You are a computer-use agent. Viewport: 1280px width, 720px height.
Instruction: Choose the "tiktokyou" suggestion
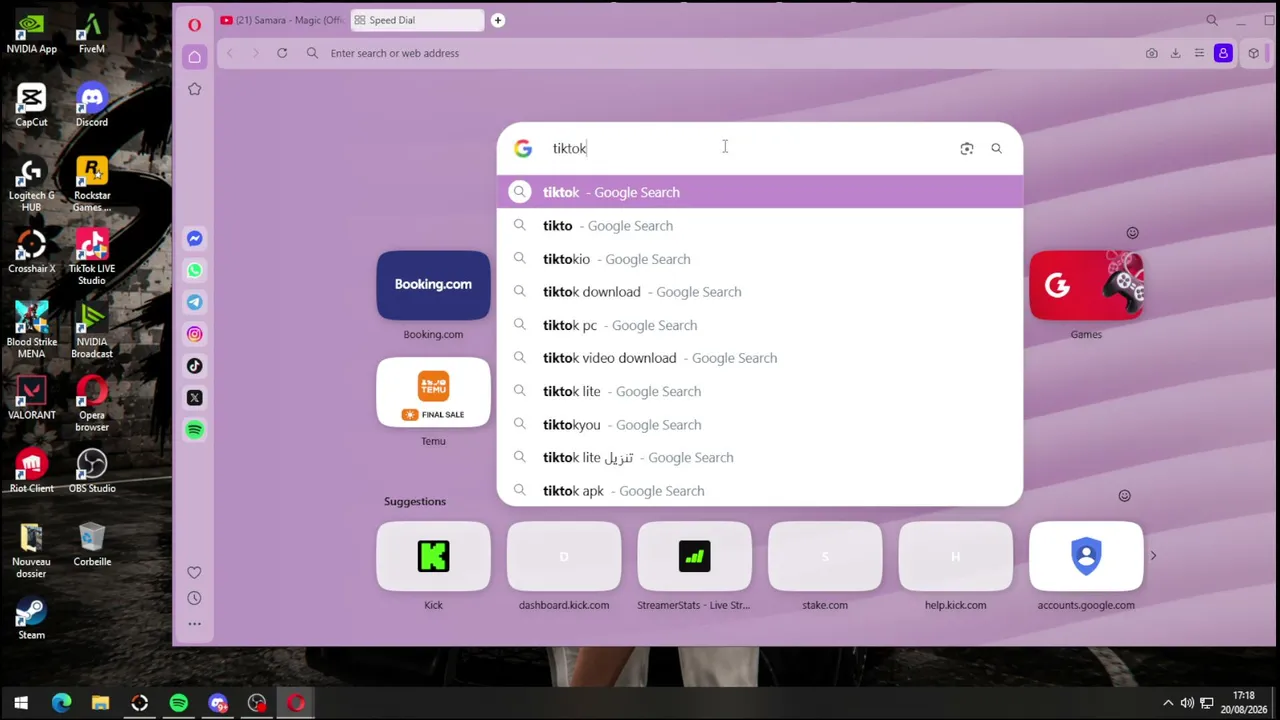(x=760, y=425)
